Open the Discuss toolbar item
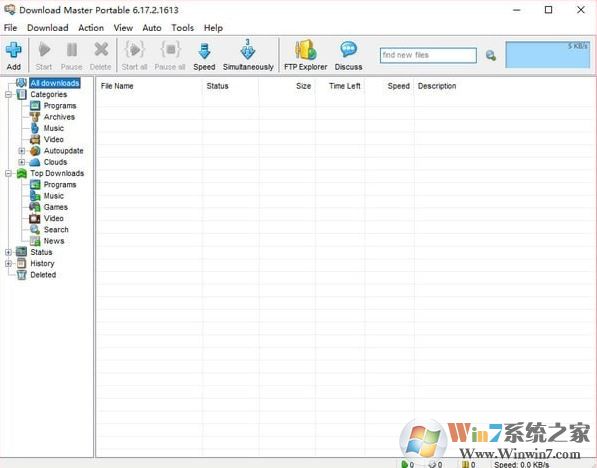This screenshot has height=468, width=597. pos(348,56)
